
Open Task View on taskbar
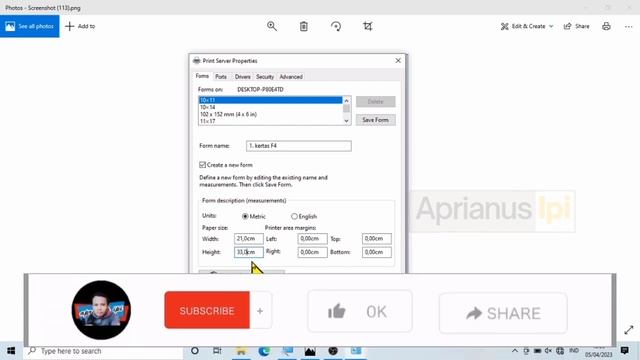click(217, 351)
